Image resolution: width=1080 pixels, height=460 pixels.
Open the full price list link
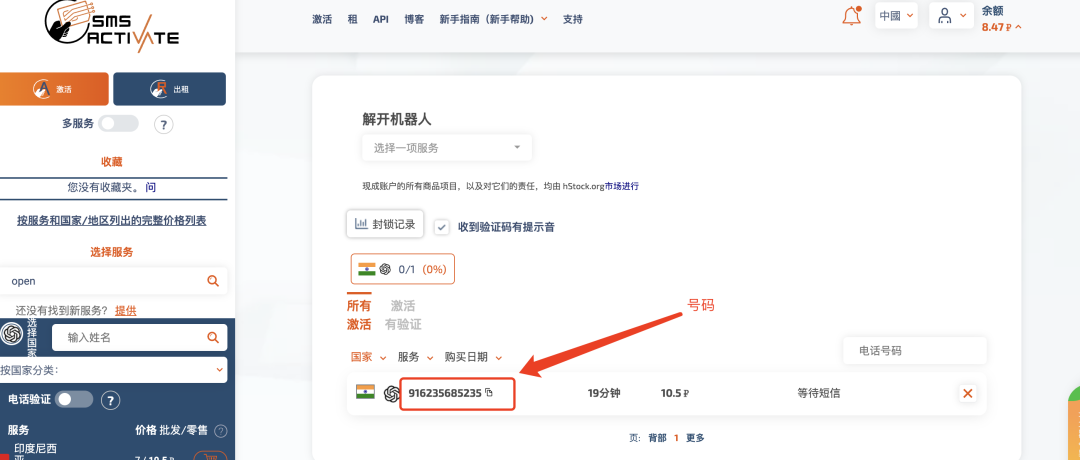[x=112, y=221]
